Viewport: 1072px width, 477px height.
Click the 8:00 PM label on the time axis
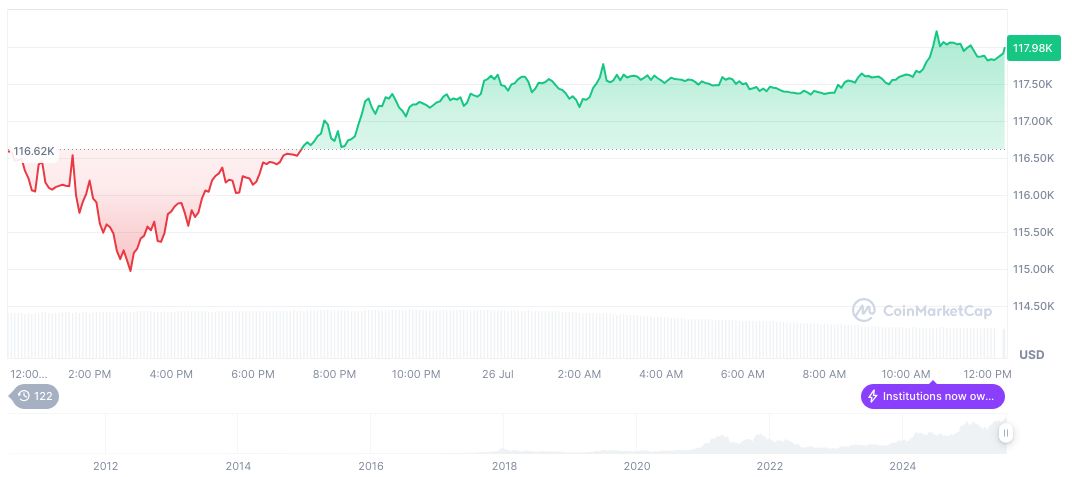pos(334,374)
